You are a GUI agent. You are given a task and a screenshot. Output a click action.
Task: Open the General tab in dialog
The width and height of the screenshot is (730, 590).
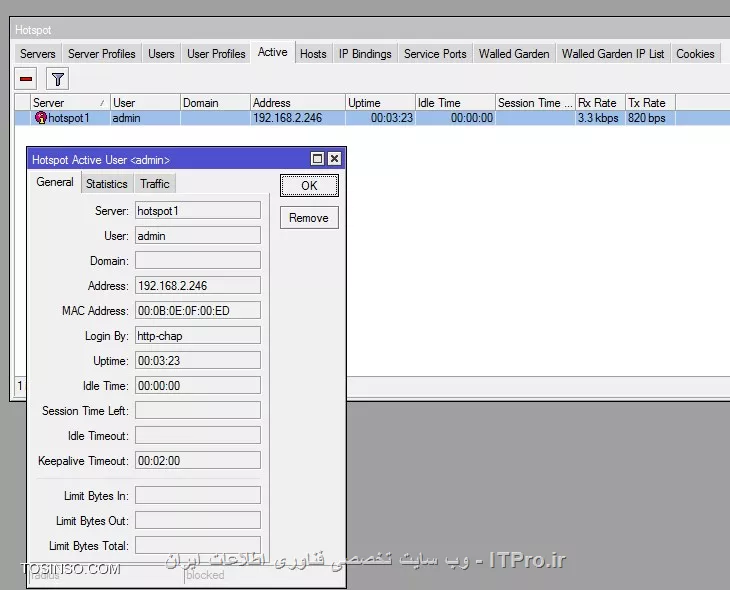(x=55, y=182)
